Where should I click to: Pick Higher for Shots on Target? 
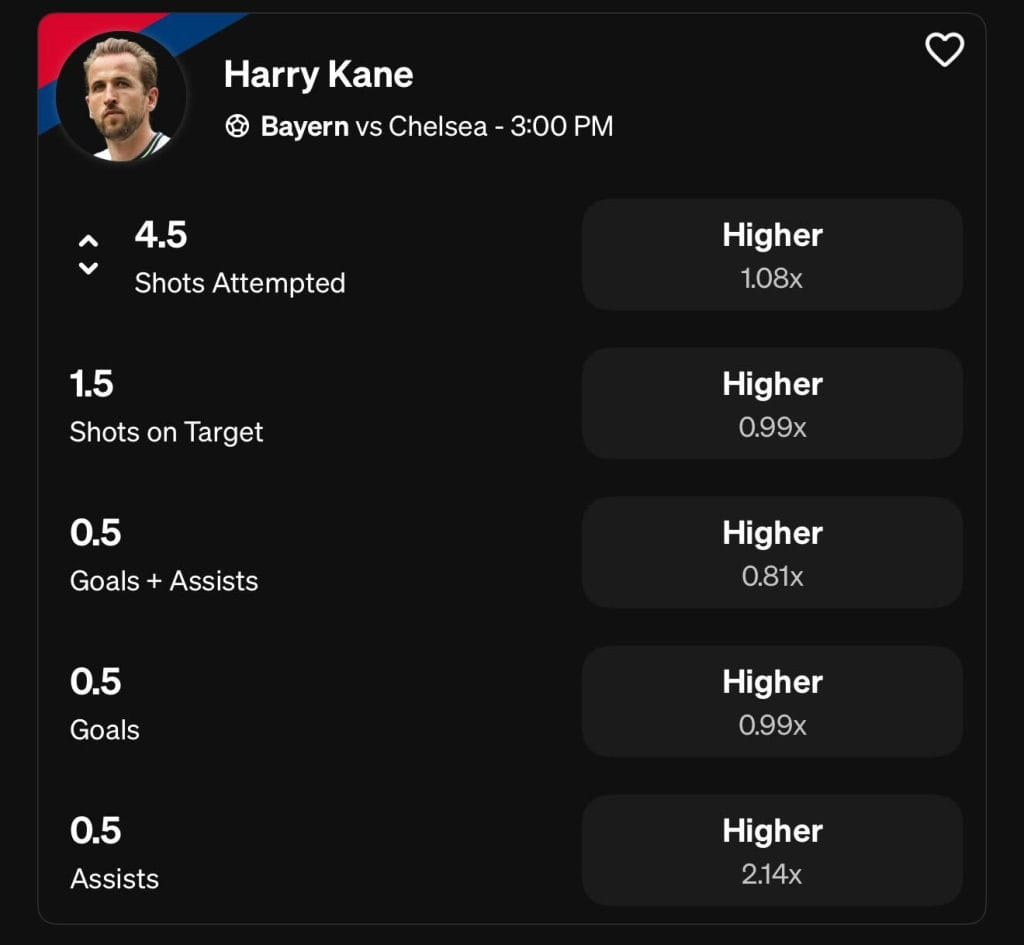(x=772, y=404)
